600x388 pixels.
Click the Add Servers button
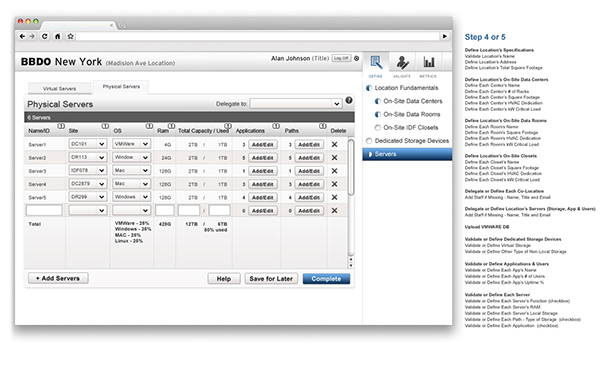58,278
